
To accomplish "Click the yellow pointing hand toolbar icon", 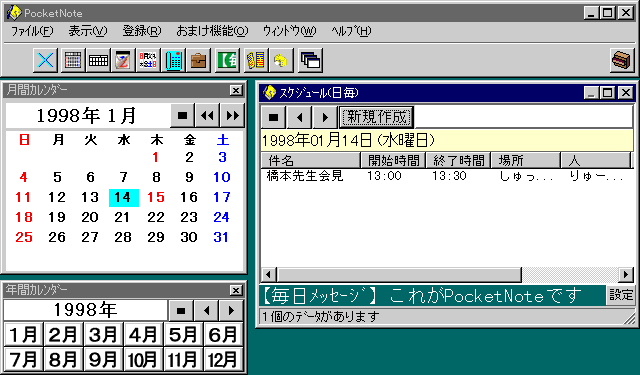I will point(281,60).
